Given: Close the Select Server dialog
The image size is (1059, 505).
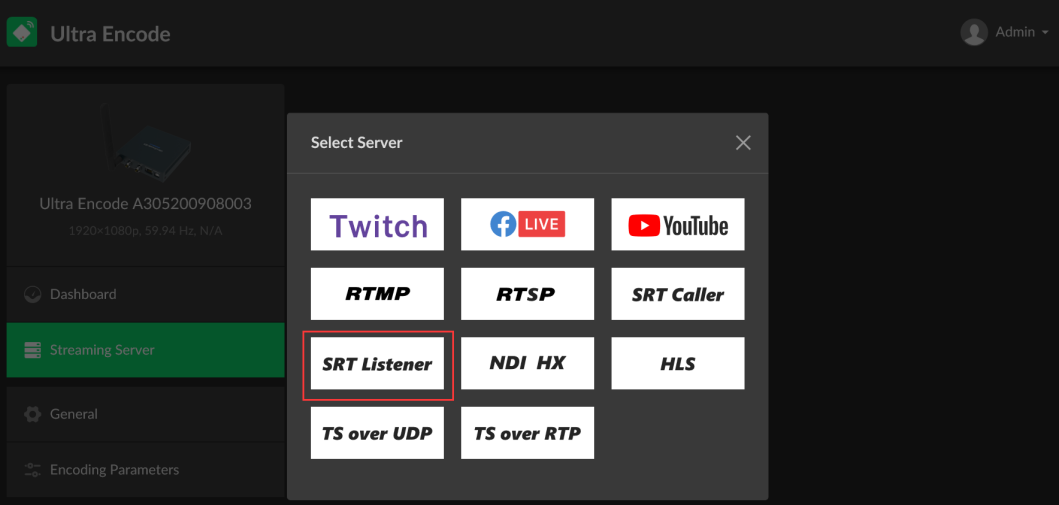Looking at the screenshot, I should click(743, 142).
